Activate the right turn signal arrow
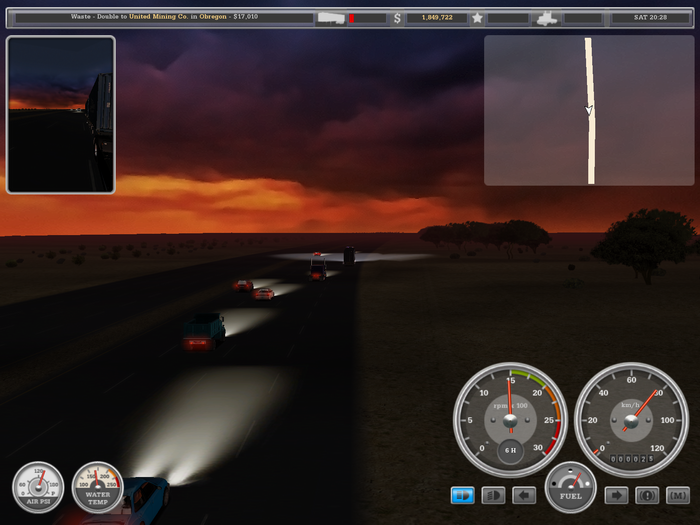Image resolution: width=700 pixels, height=525 pixels. click(x=617, y=495)
